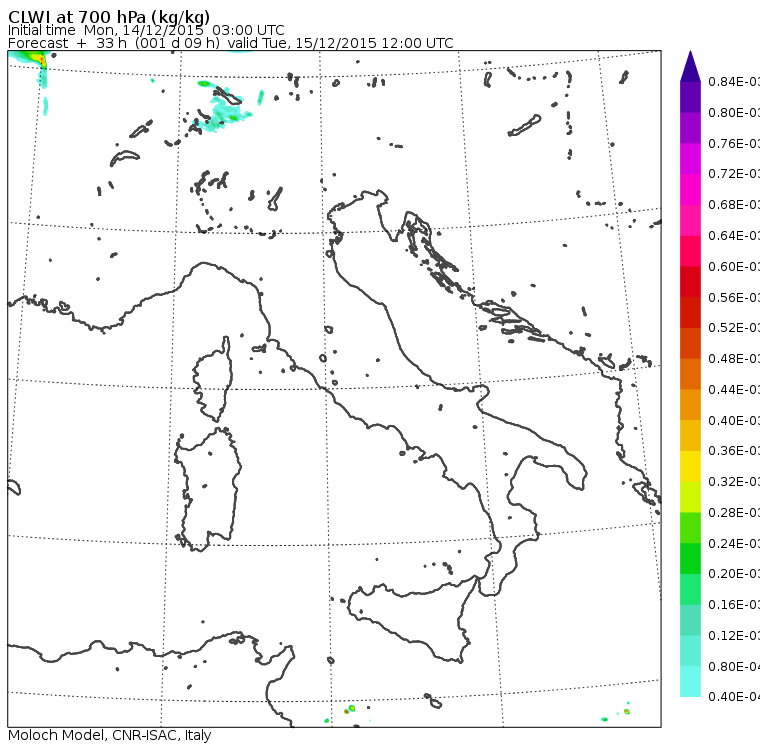This screenshot has width=760, height=749.
Task: Click the Sardinia island on the map
Action: 208,490
